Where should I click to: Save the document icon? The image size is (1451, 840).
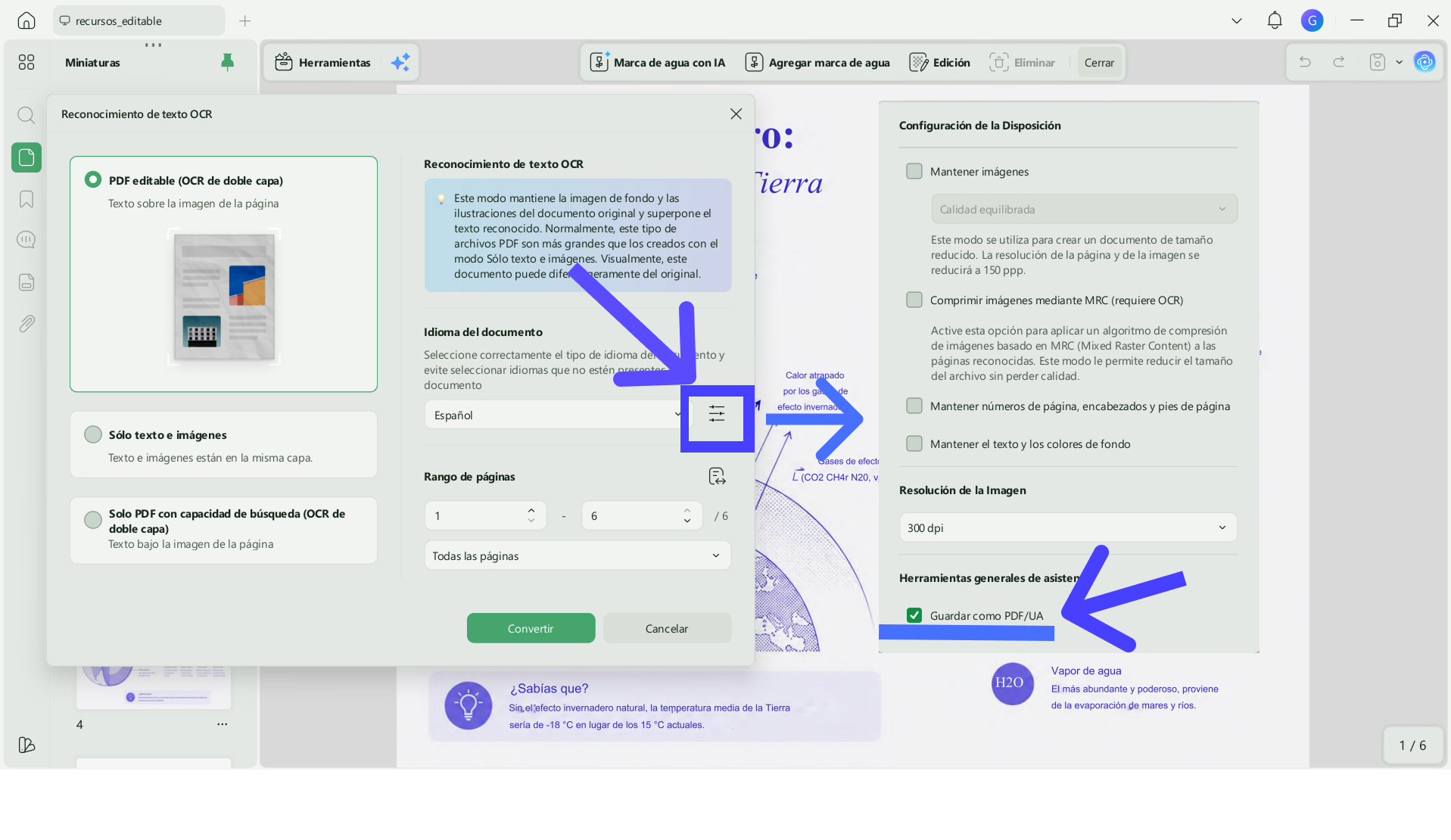click(1378, 62)
